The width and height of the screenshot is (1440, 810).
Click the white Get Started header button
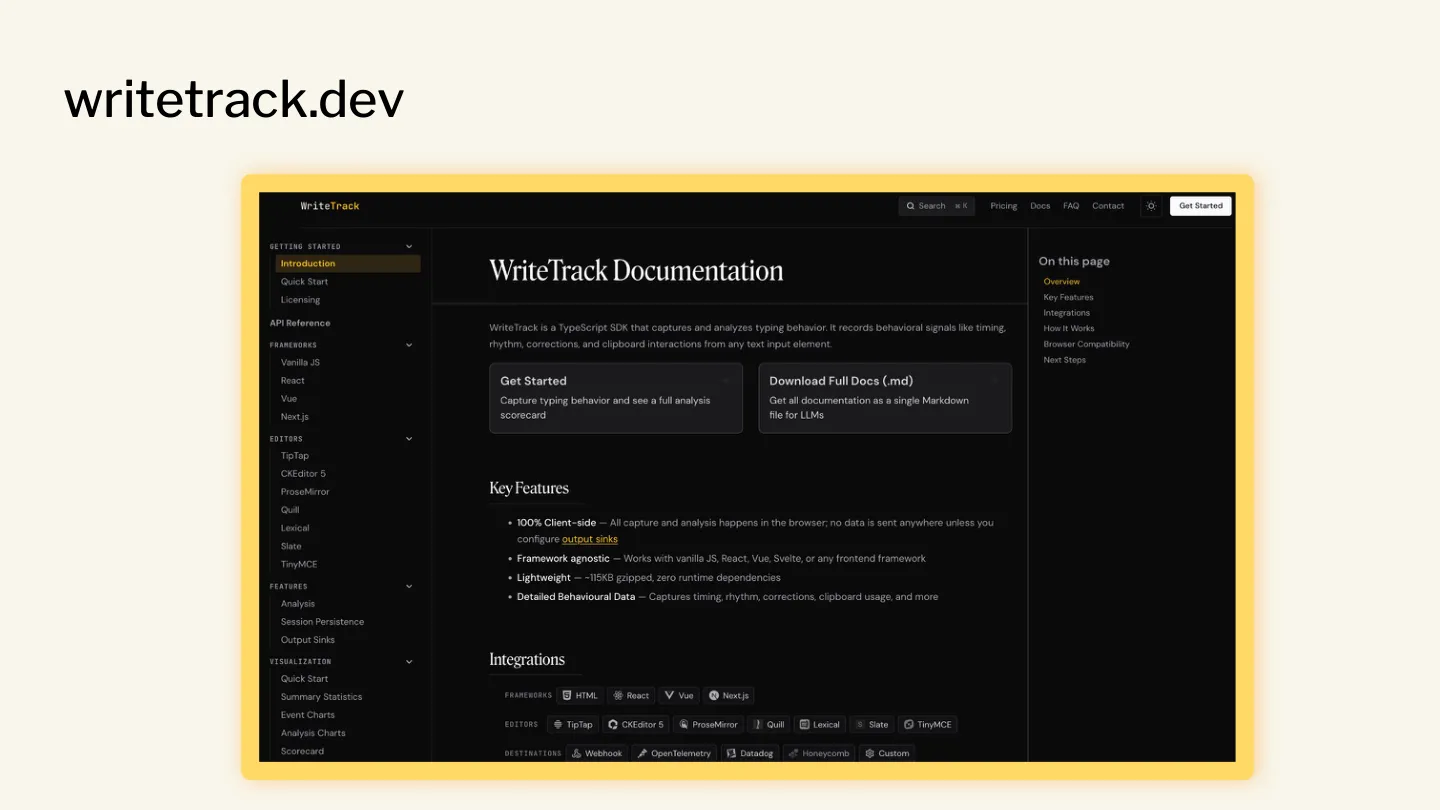[1201, 206]
